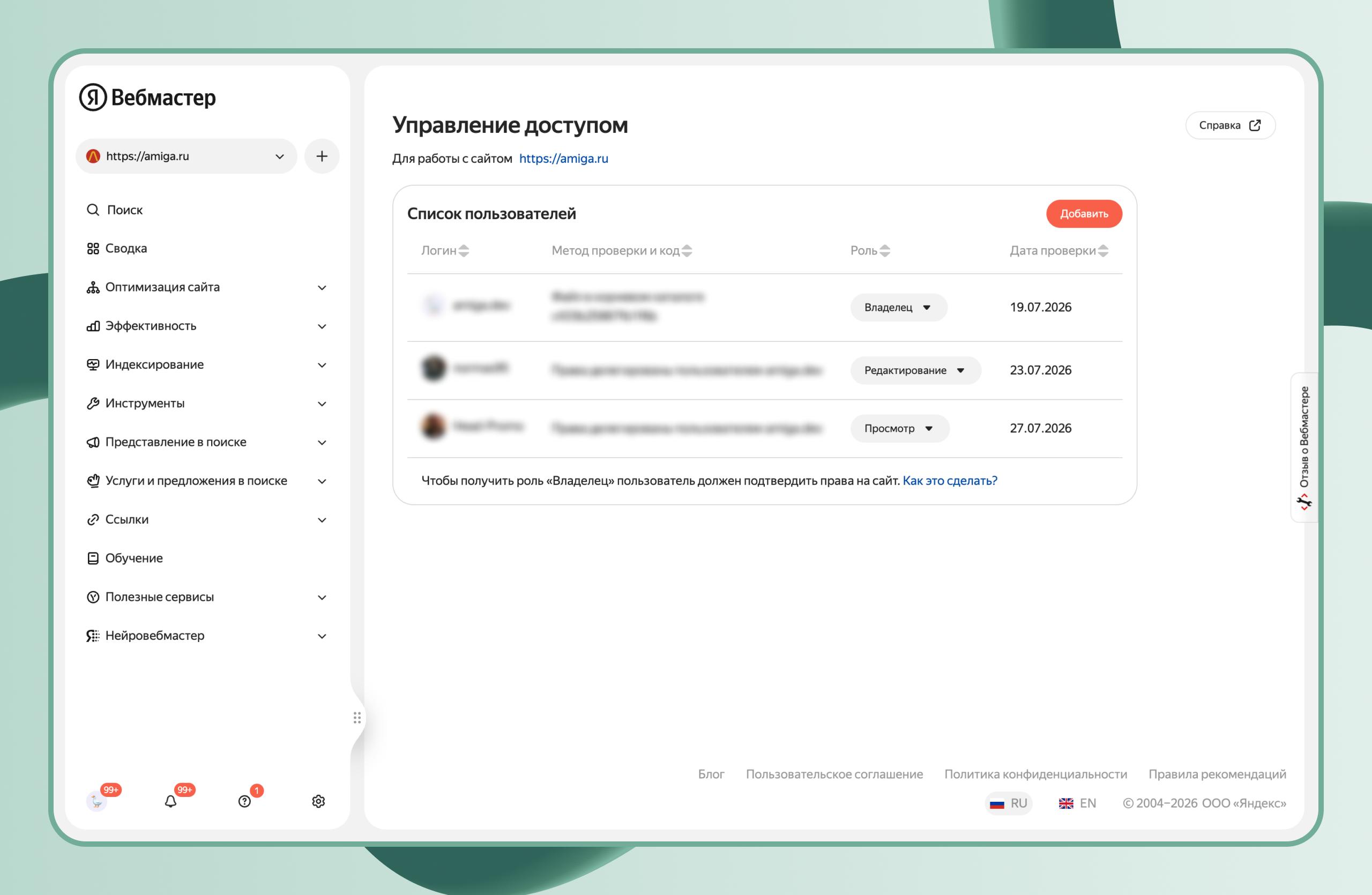Open Поиск in the sidebar

(115, 210)
